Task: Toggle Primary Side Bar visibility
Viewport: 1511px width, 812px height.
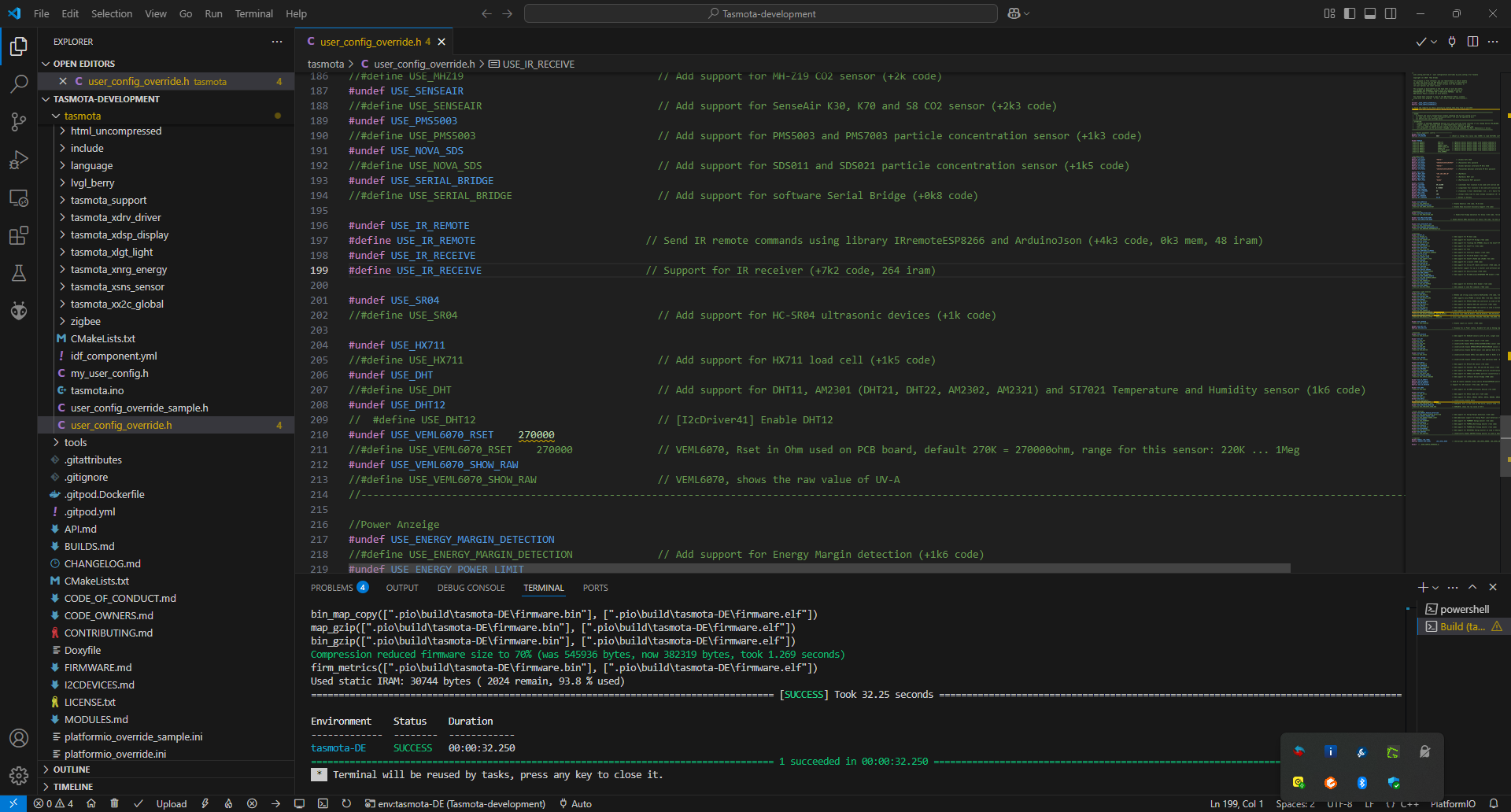Action: [x=1350, y=13]
